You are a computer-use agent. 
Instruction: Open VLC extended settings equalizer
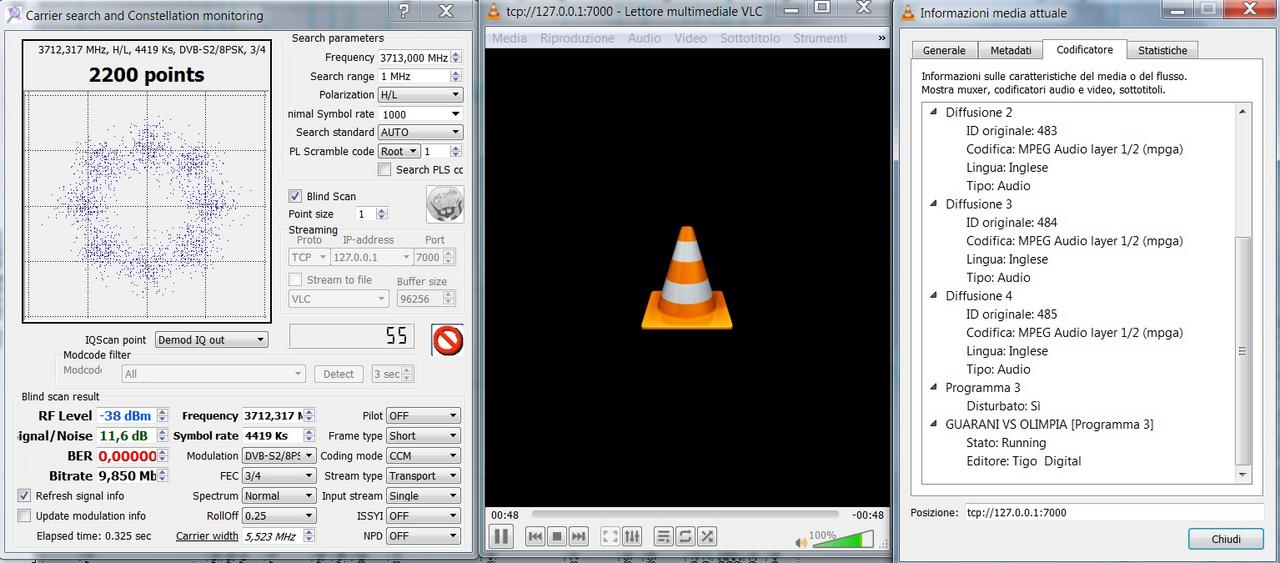pos(632,537)
